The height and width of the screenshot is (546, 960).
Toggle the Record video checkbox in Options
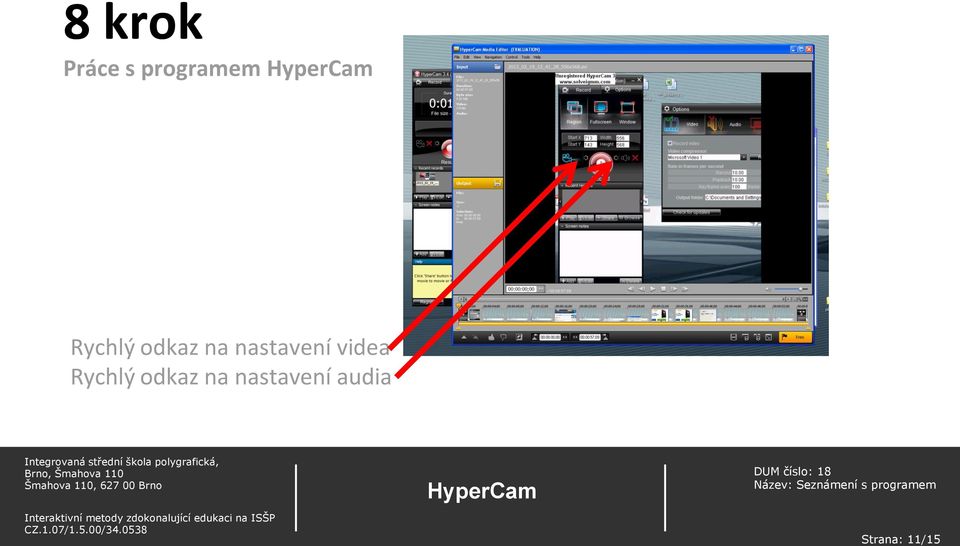point(670,143)
